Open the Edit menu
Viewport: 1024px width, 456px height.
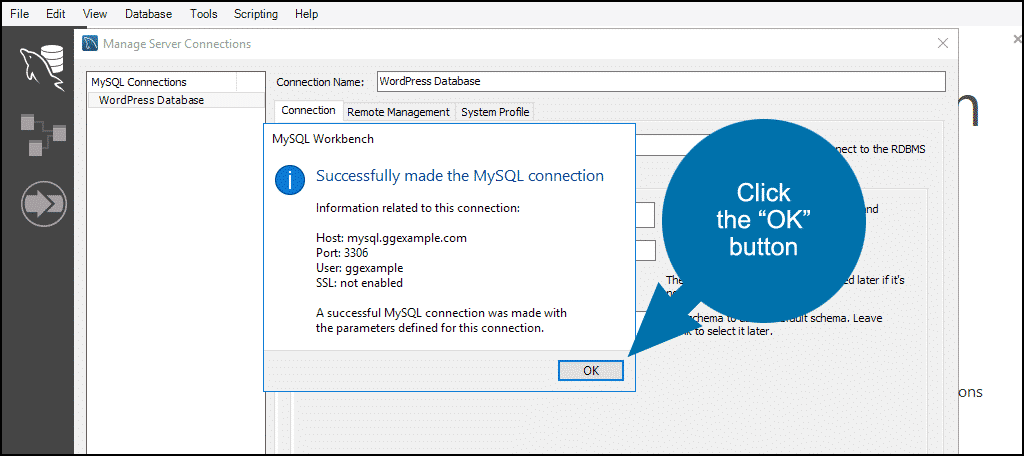(56, 14)
